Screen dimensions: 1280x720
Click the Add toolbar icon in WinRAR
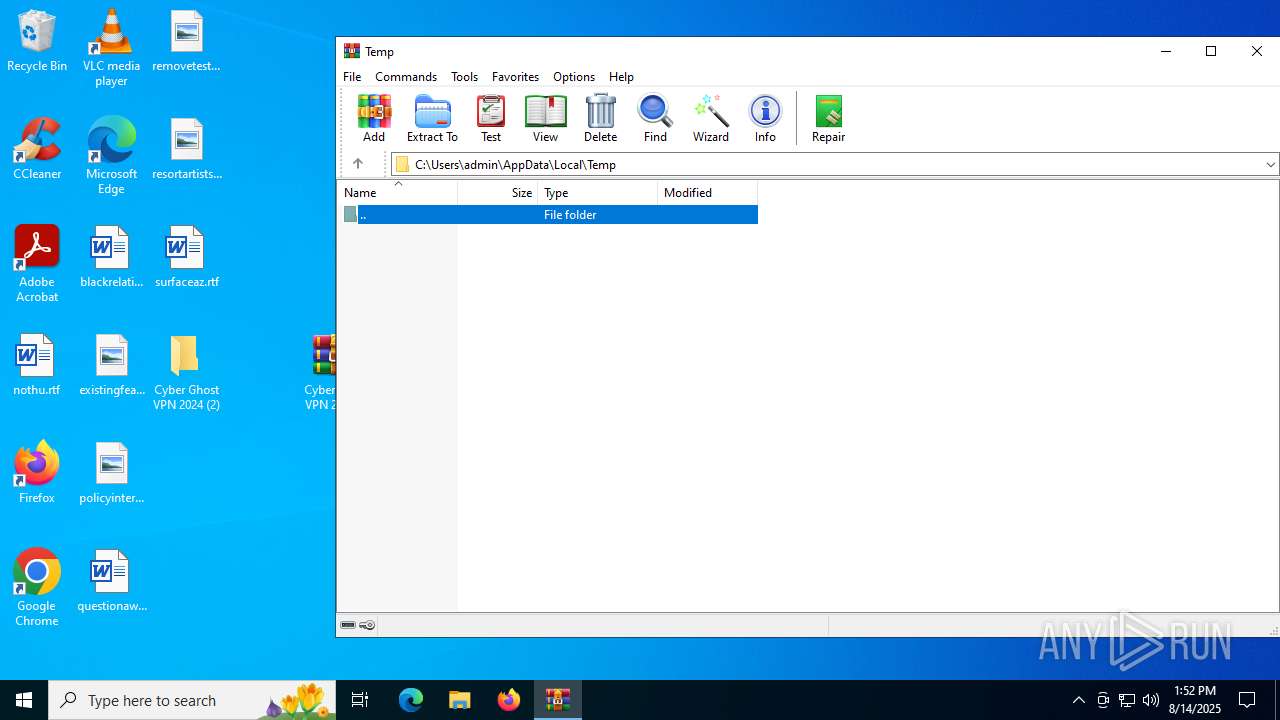[x=374, y=118]
